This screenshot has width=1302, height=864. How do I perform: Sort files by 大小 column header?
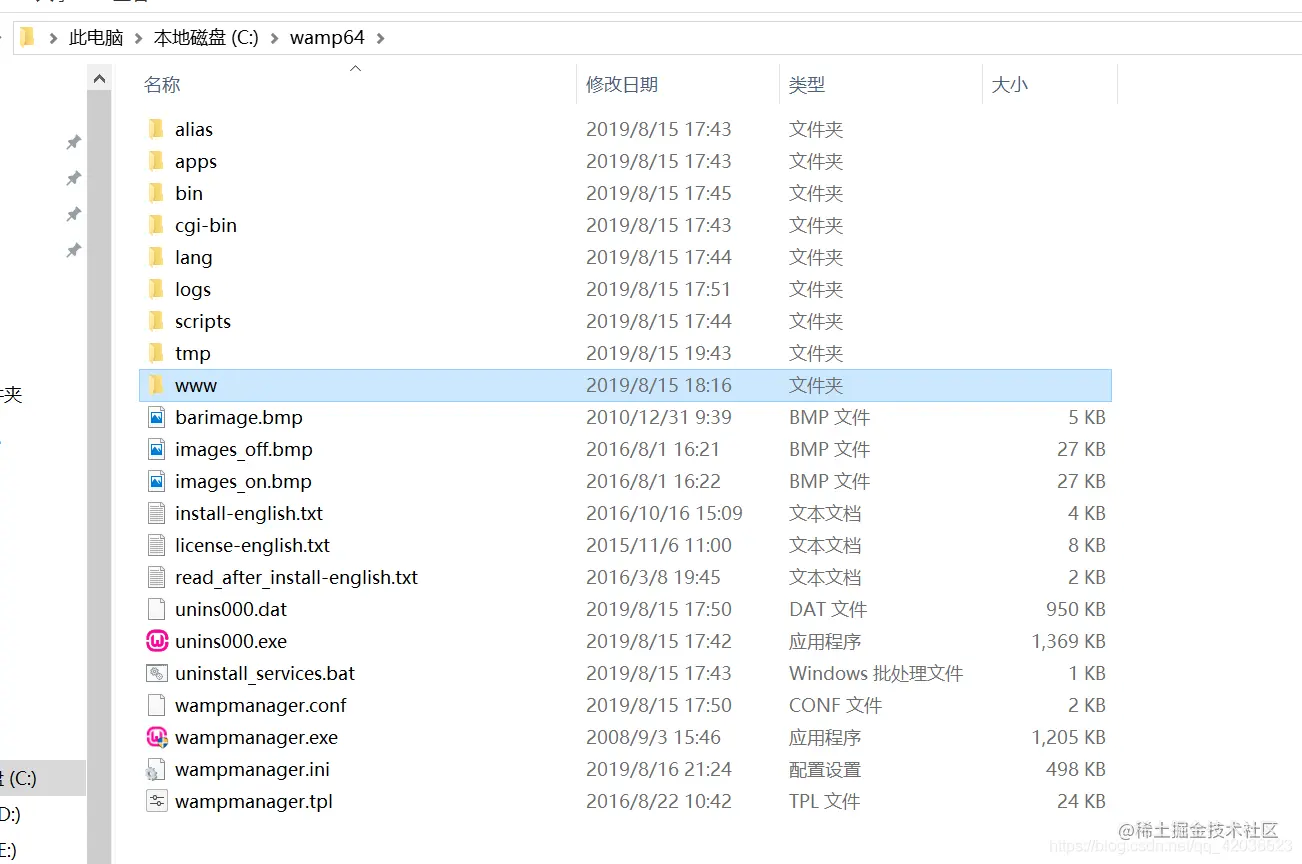click(x=1010, y=85)
